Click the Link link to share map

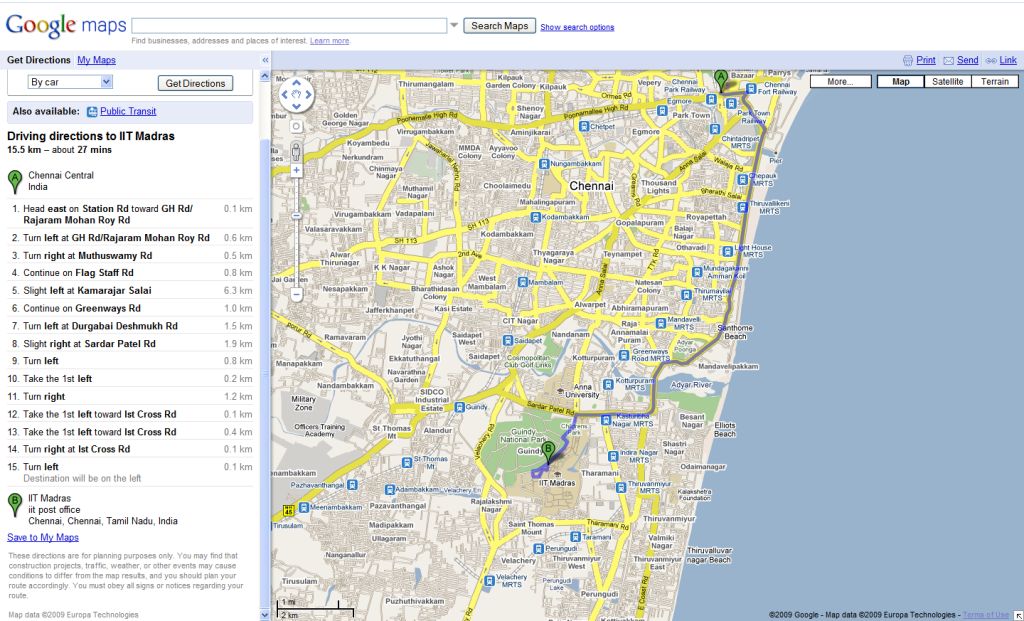click(x=1008, y=60)
